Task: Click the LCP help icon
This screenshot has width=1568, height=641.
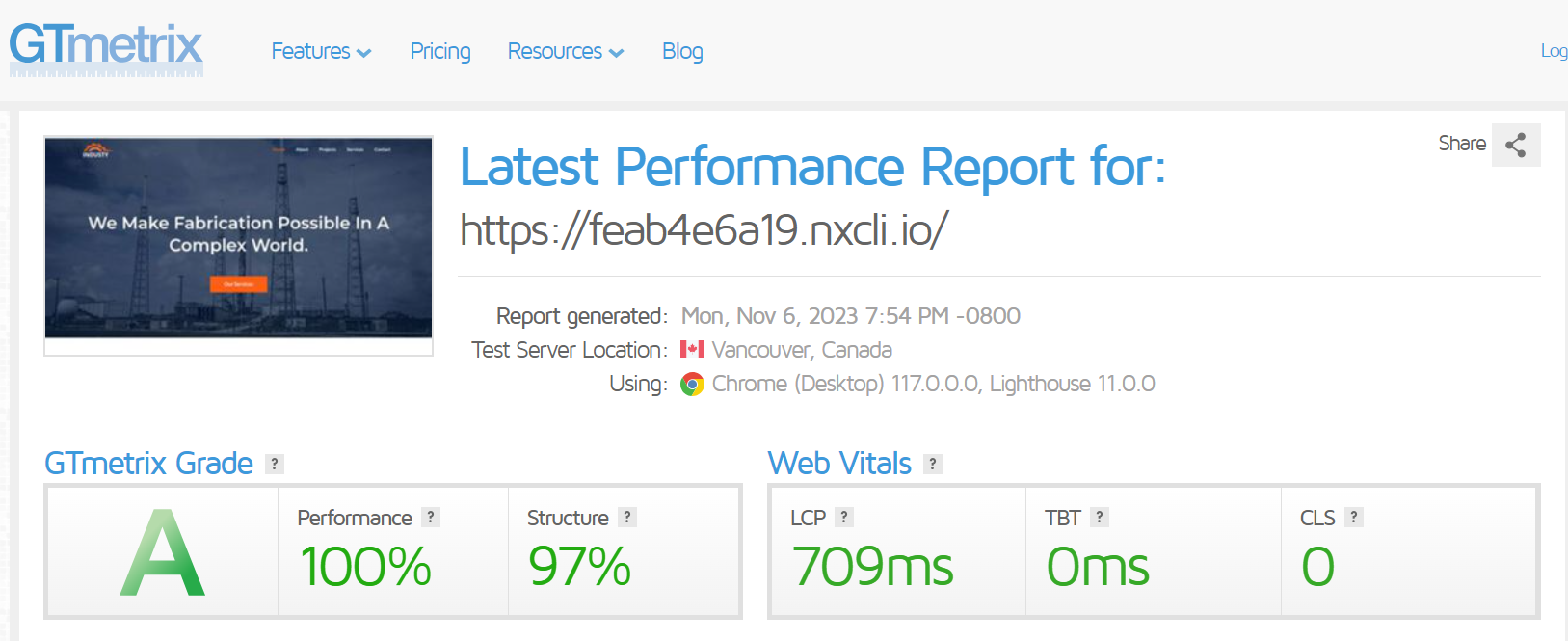Action: tap(843, 518)
